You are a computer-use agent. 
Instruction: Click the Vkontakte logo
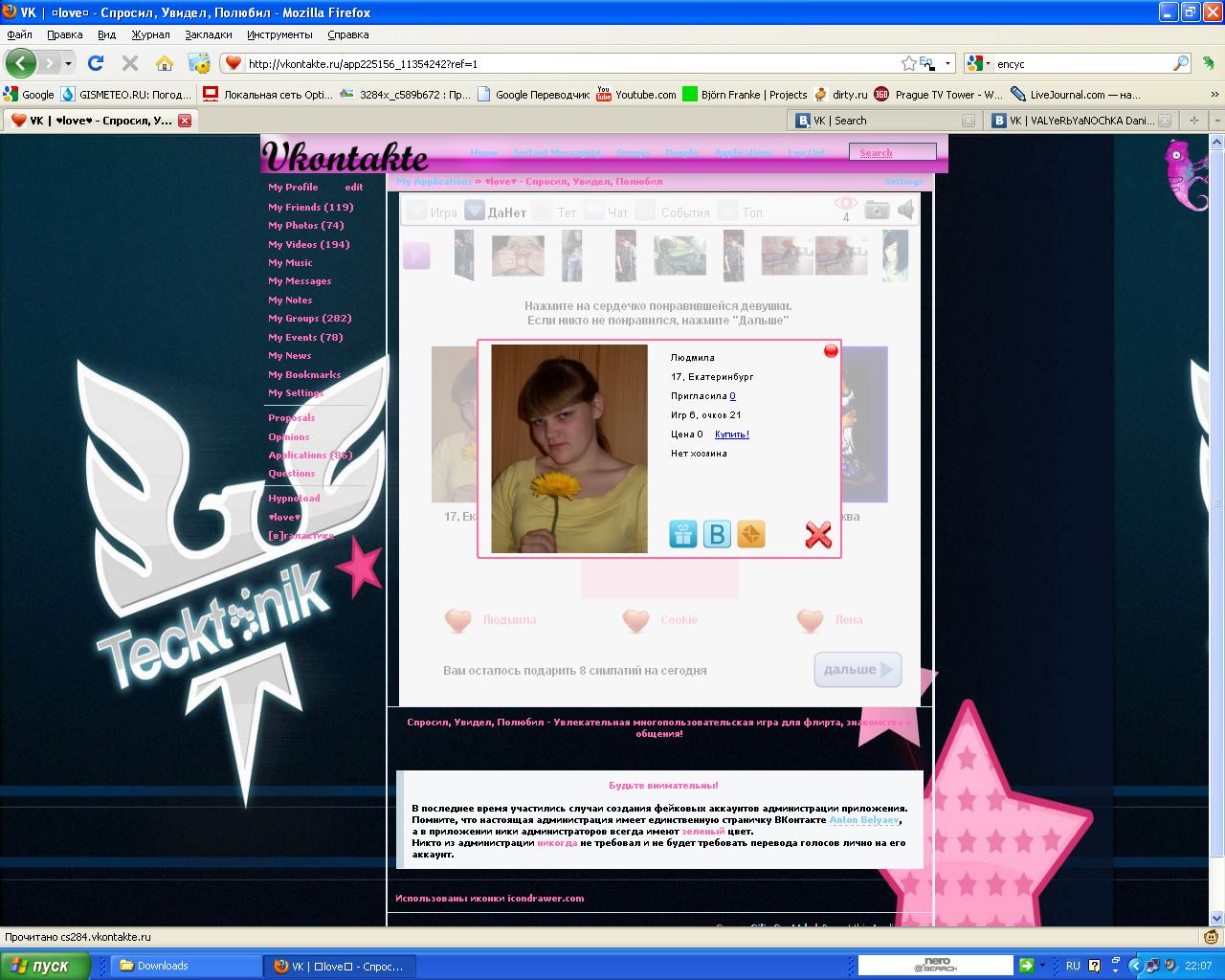[x=345, y=156]
